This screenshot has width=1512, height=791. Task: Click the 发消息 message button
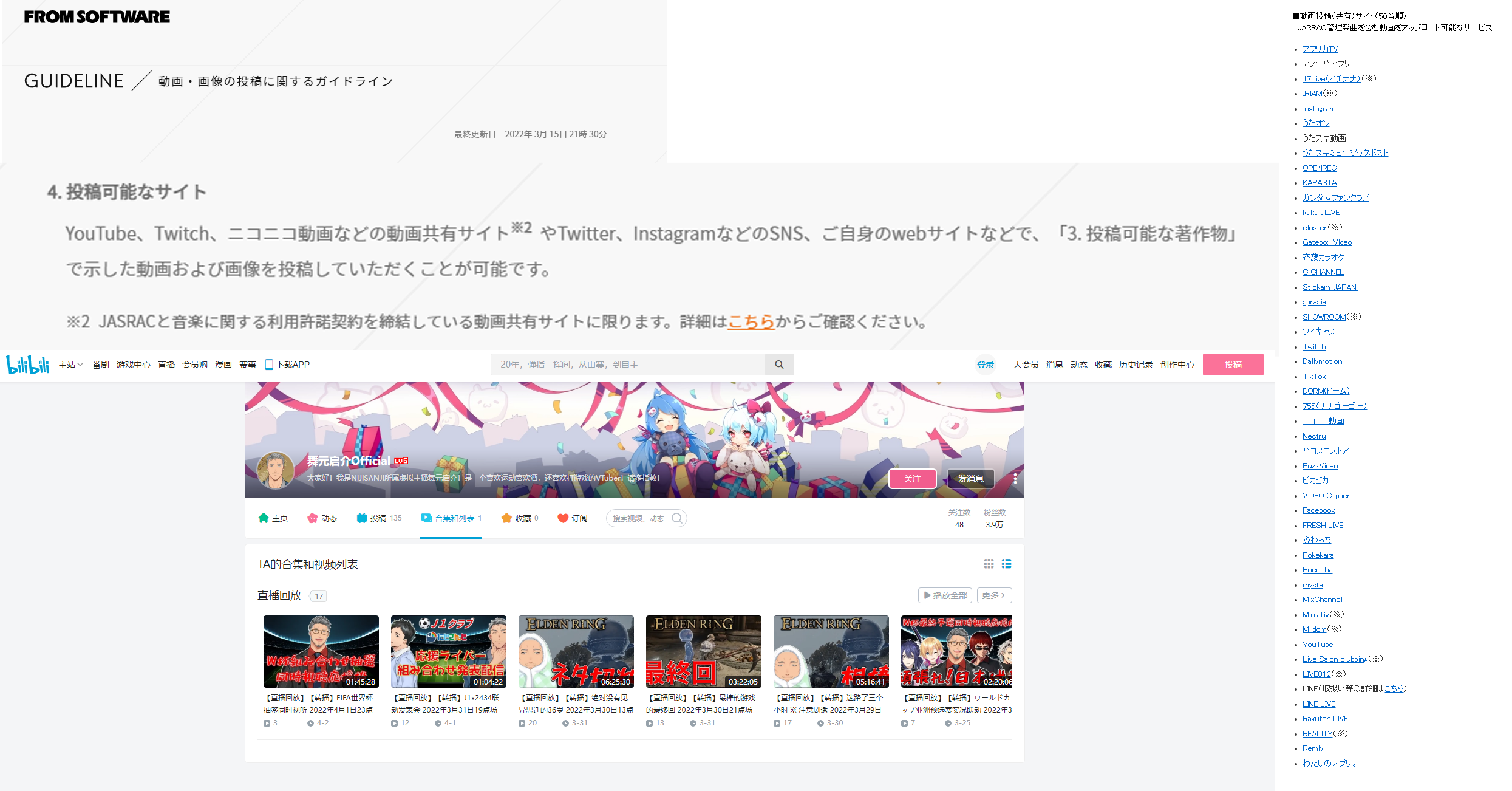(x=970, y=479)
